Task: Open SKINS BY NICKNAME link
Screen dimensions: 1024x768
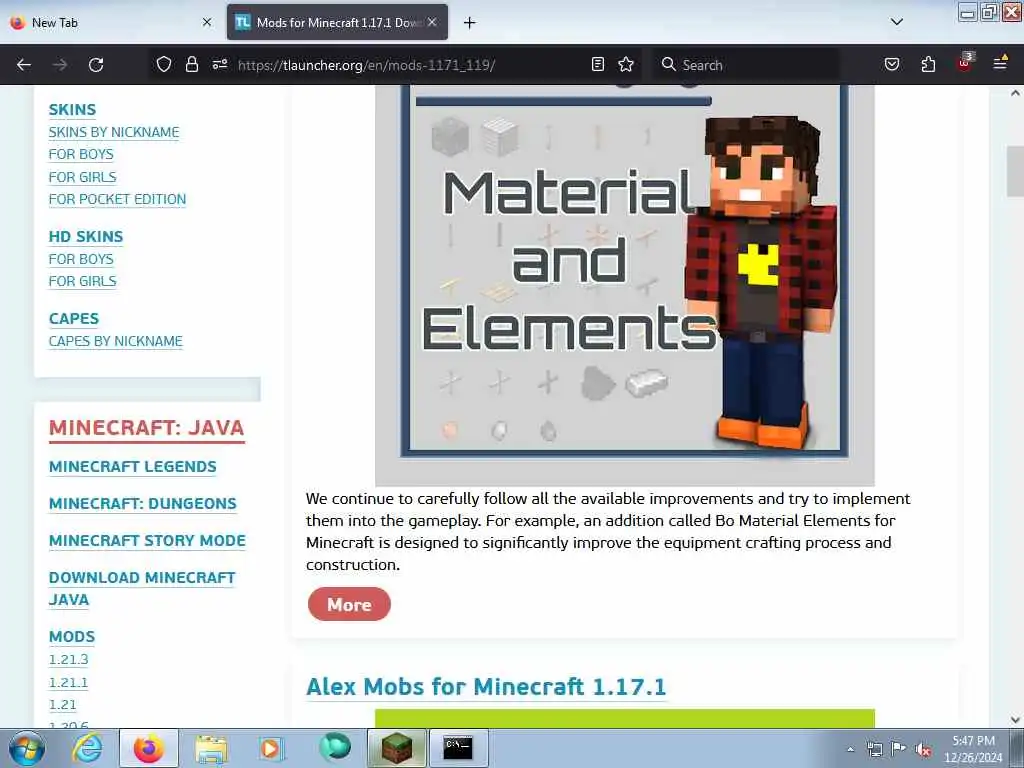Action: (114, 132)
